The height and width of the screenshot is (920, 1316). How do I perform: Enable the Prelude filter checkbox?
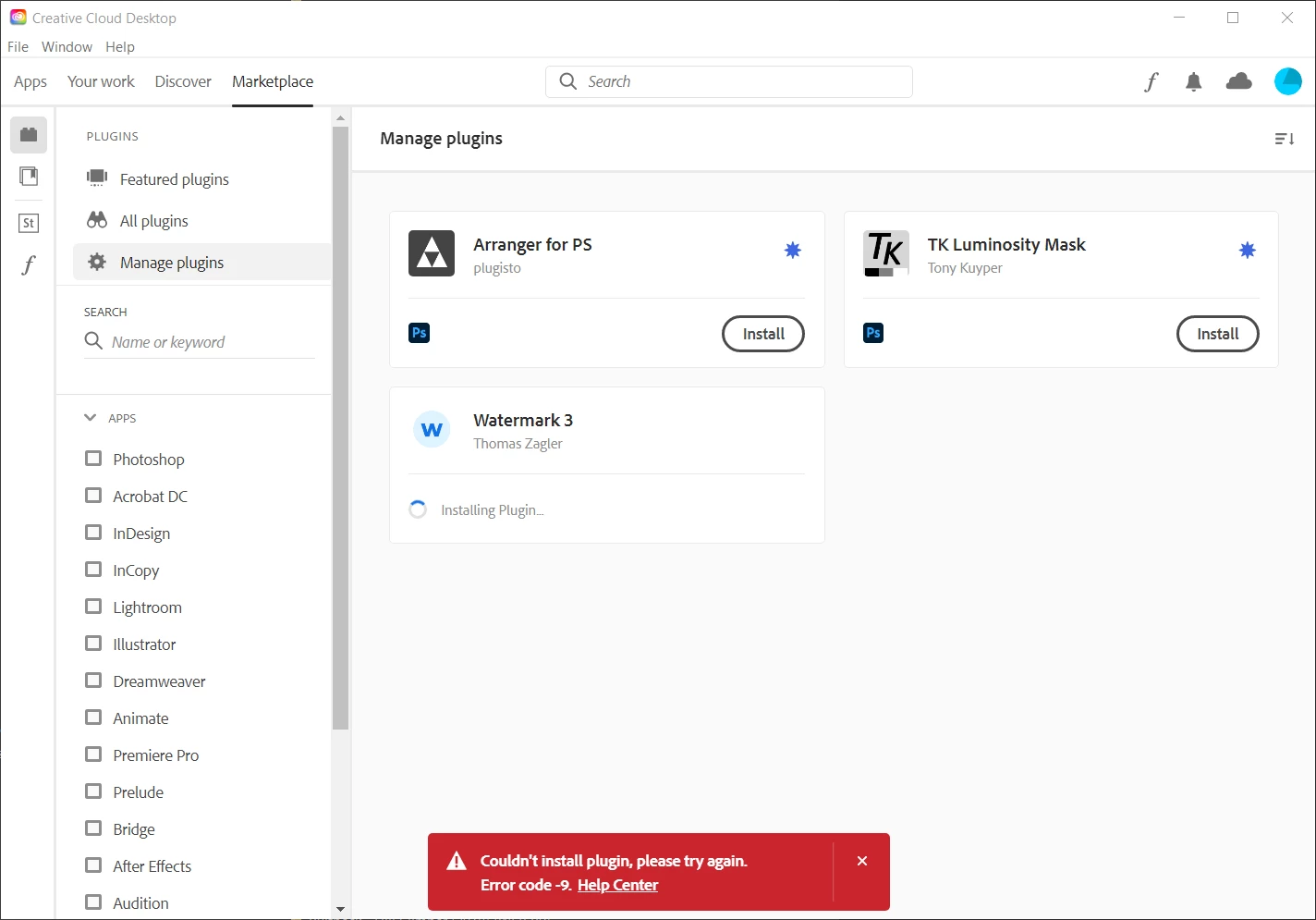(x=93, y=791)
